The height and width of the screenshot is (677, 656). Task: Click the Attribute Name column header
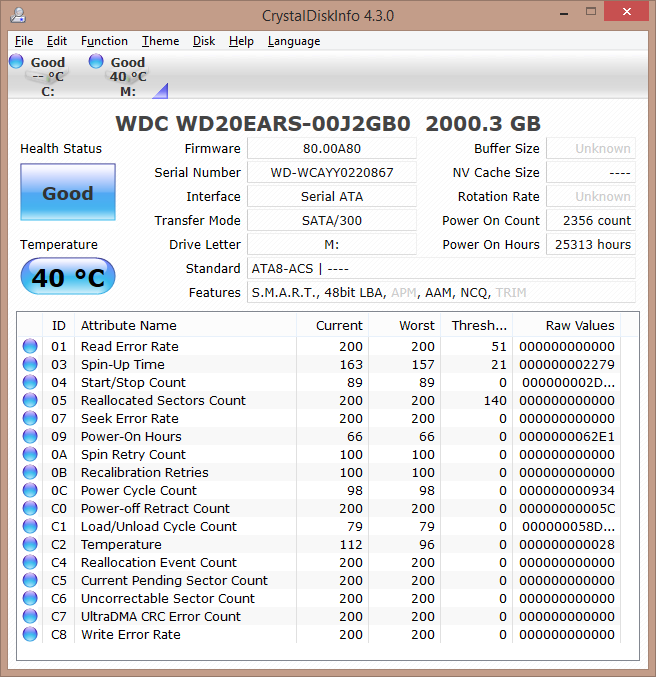[185, 325]
